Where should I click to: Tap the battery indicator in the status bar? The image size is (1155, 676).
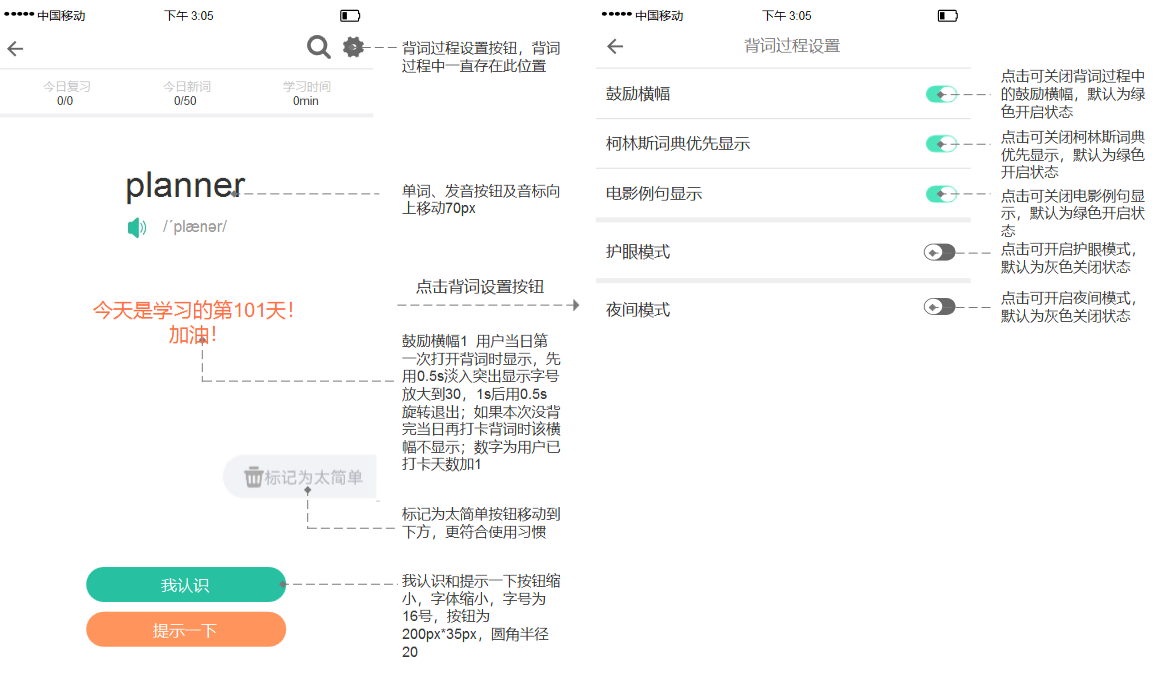[x=348, y=14]
